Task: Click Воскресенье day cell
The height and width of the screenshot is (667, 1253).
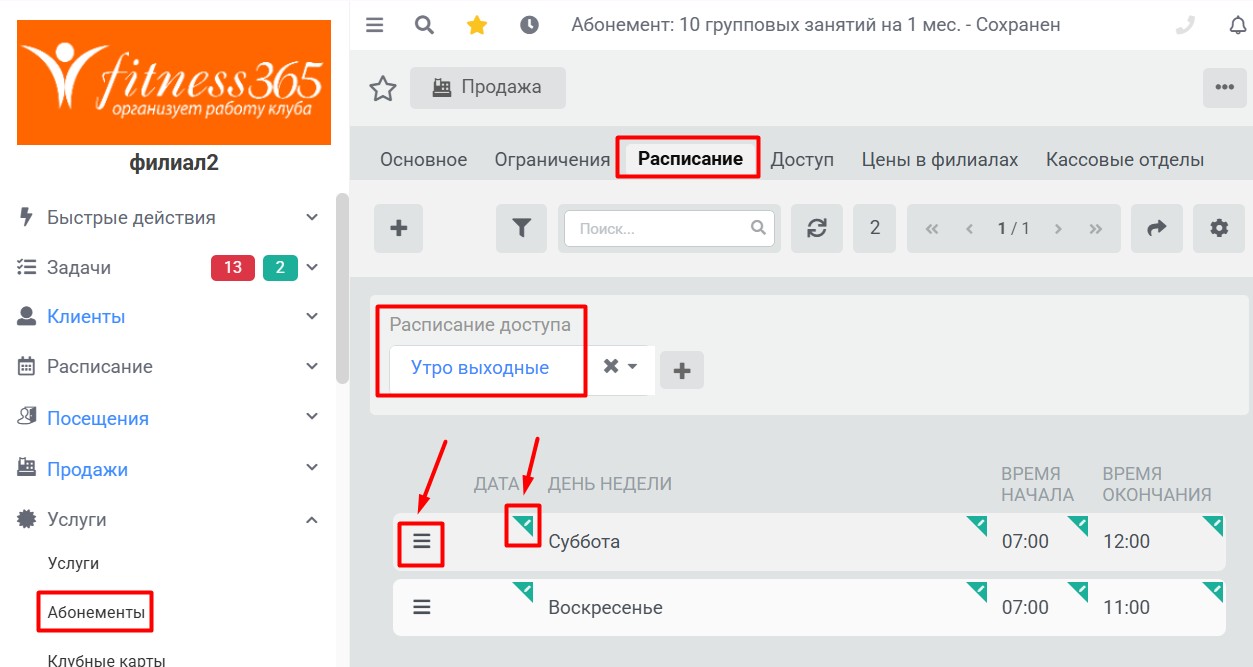Action: 605,608
